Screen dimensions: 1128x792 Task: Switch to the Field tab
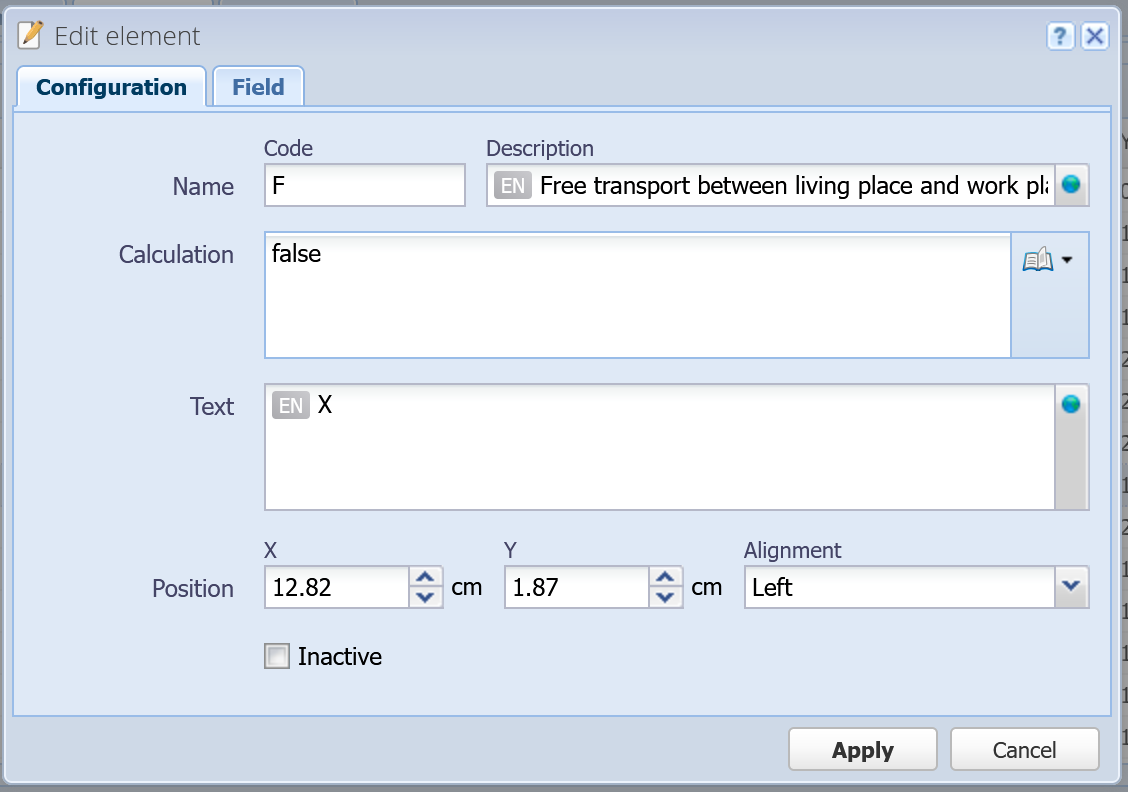click(258, 87)
